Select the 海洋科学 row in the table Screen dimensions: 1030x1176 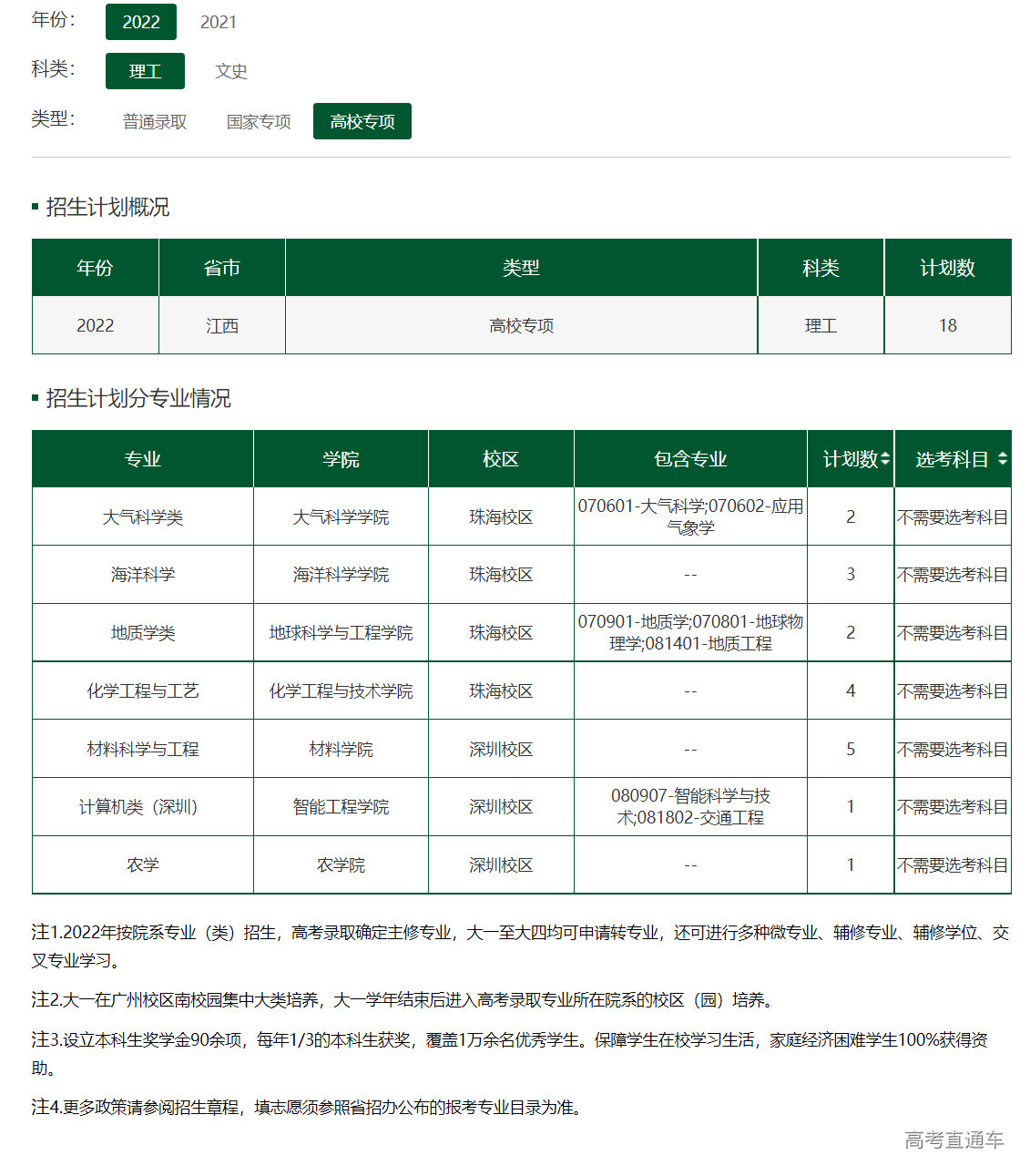click(x=142, y=574)
